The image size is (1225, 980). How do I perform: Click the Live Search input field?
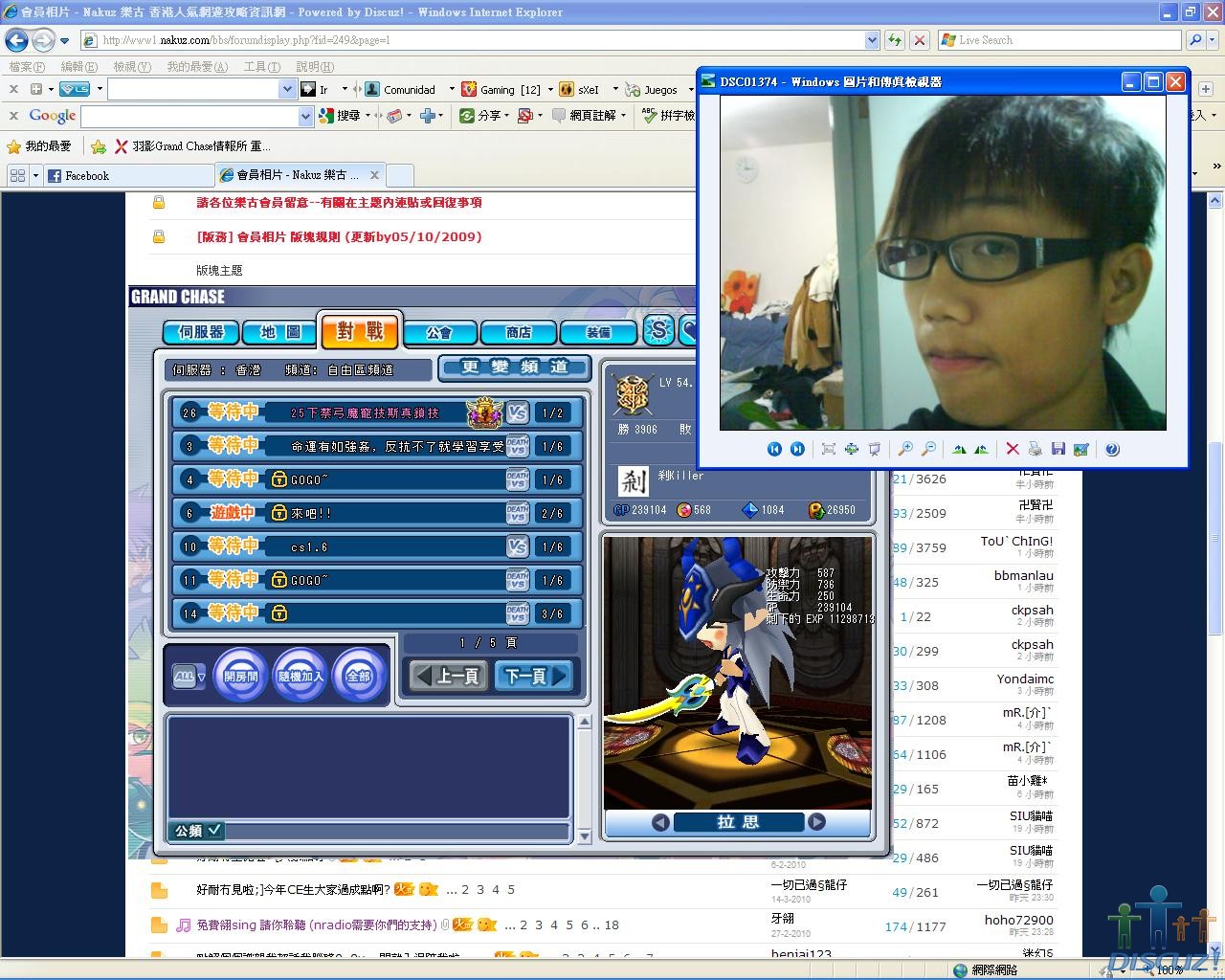[1058, 40]
